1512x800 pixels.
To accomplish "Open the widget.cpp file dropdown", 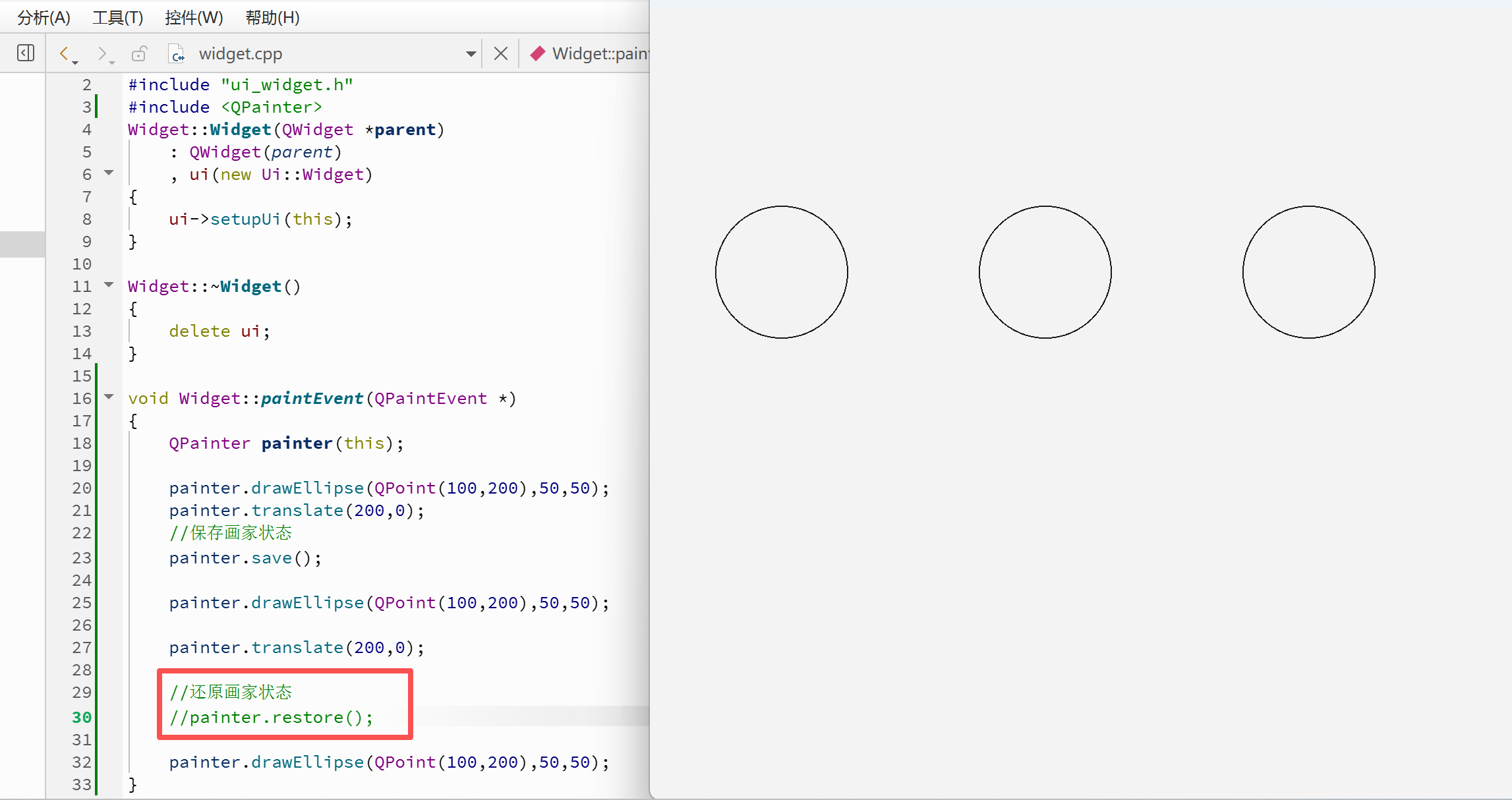I will pyautogui.click(x=471, y=53).
